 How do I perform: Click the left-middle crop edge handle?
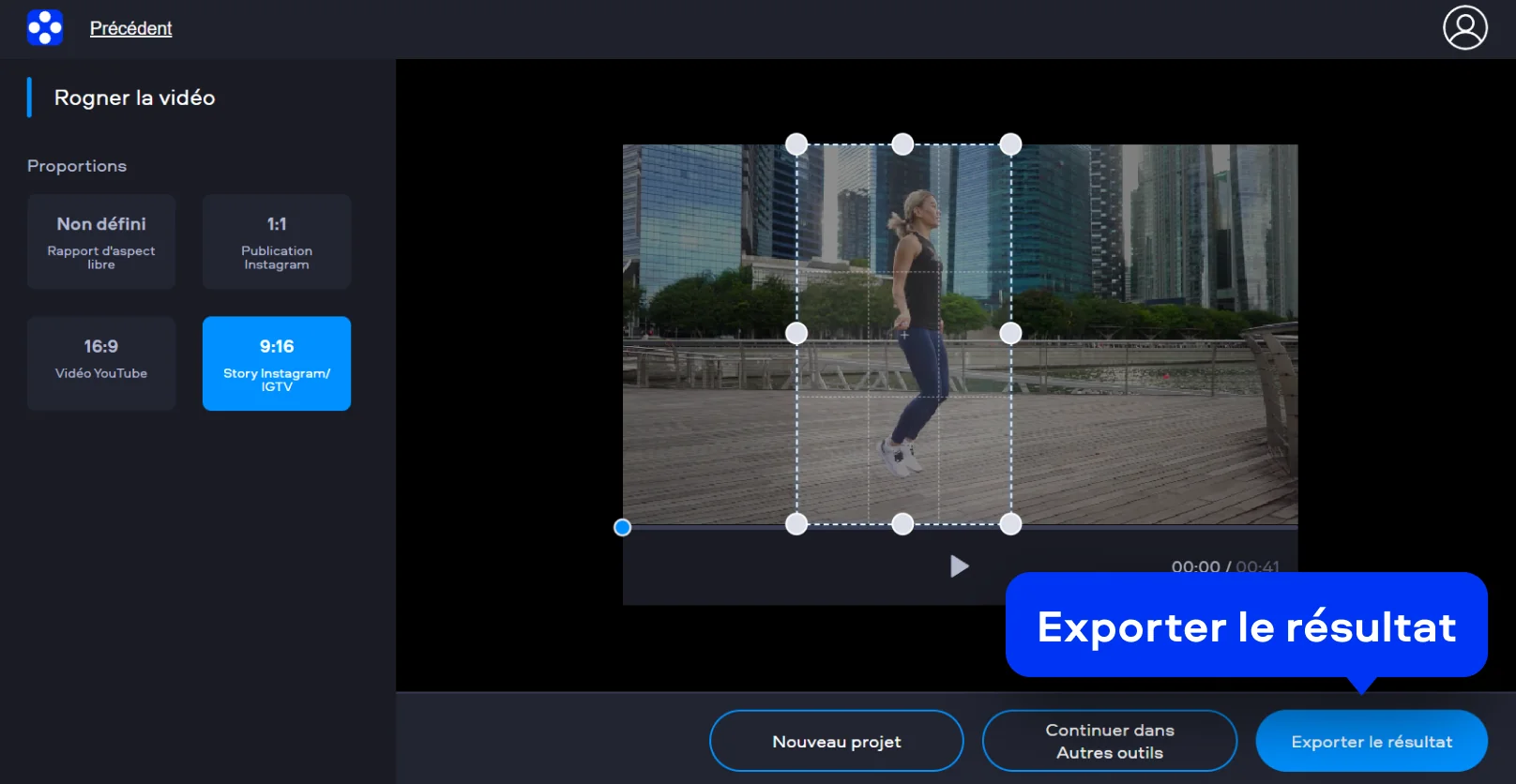[796, 334]
